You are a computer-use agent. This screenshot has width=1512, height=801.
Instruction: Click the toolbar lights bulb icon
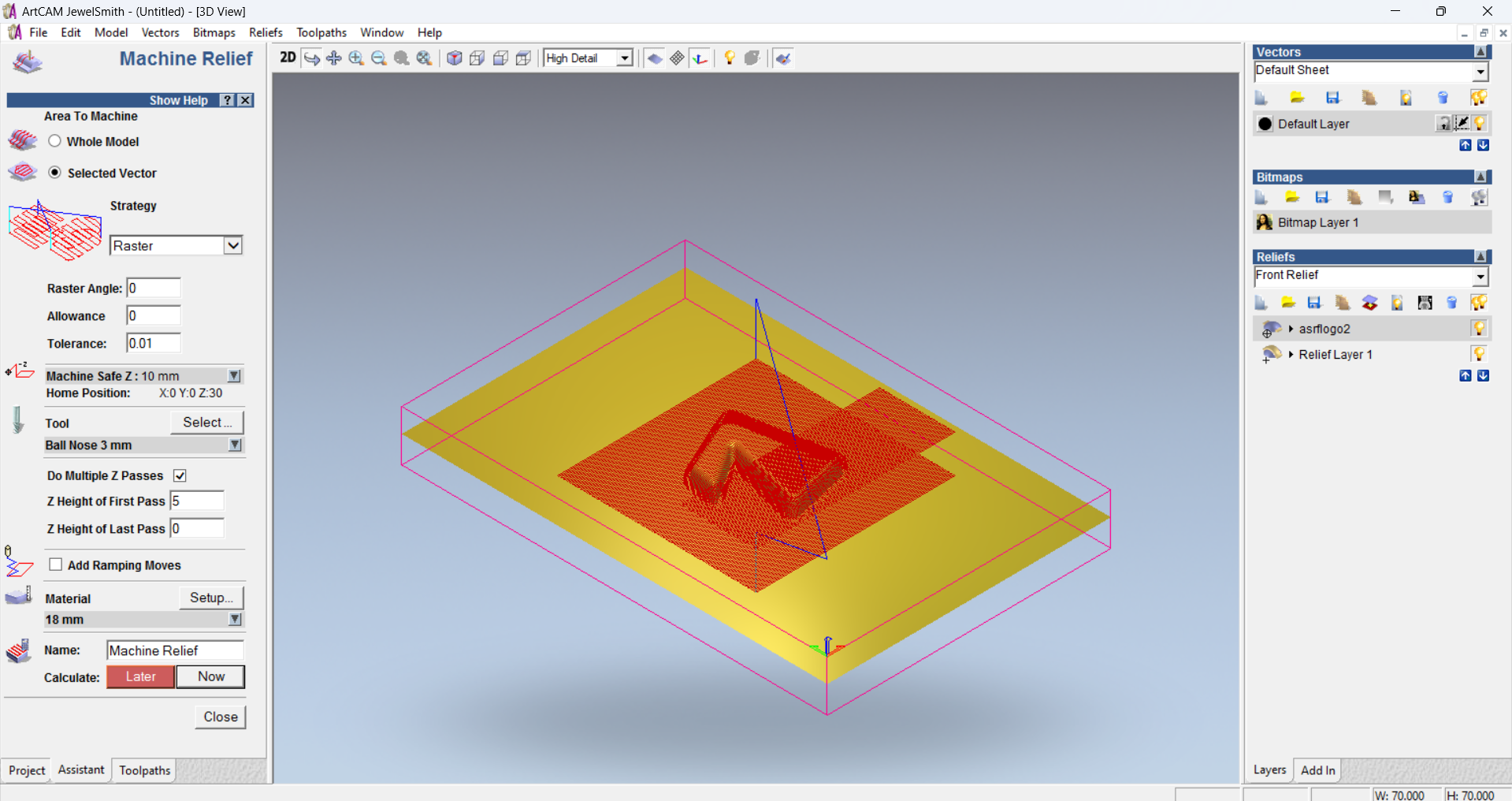(730, 58)
